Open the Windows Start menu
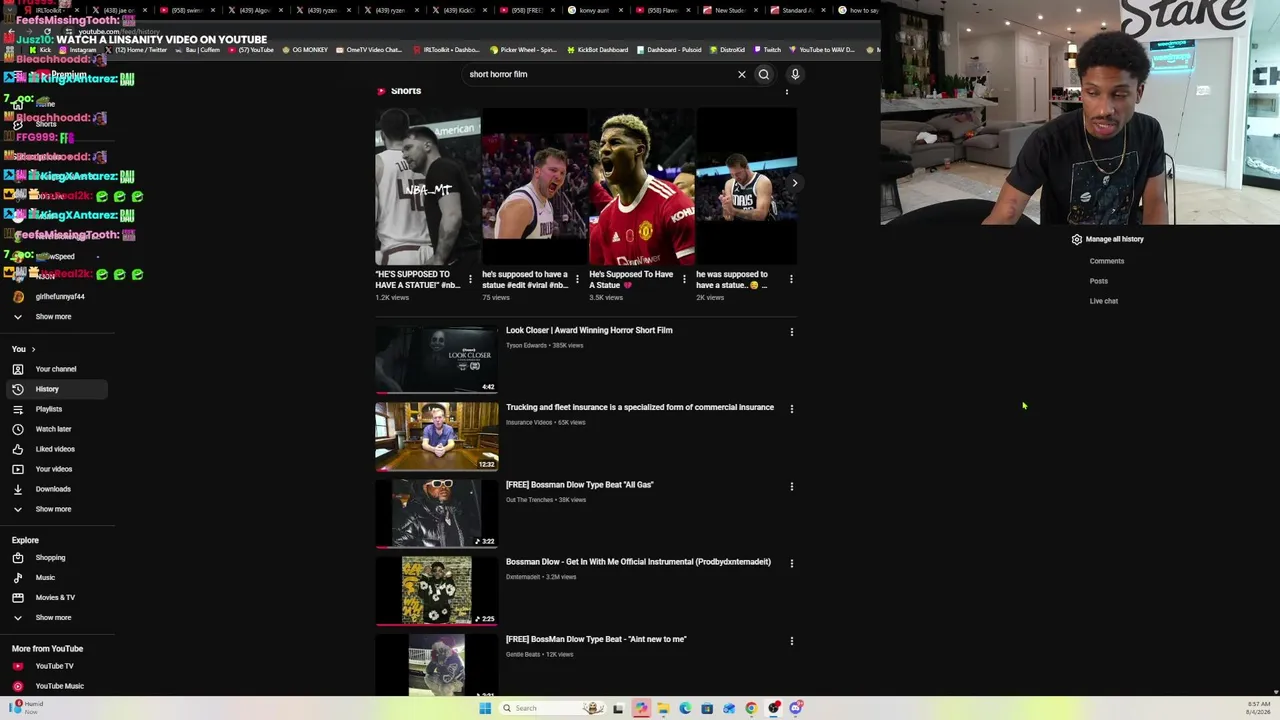Image resolution: width=1280 pixels, height=720 pixels. [485, 708]
